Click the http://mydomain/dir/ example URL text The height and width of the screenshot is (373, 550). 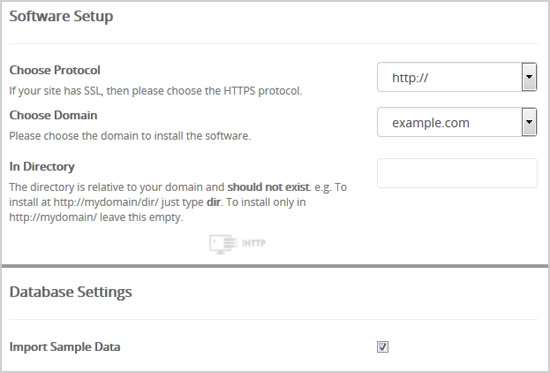107,202
